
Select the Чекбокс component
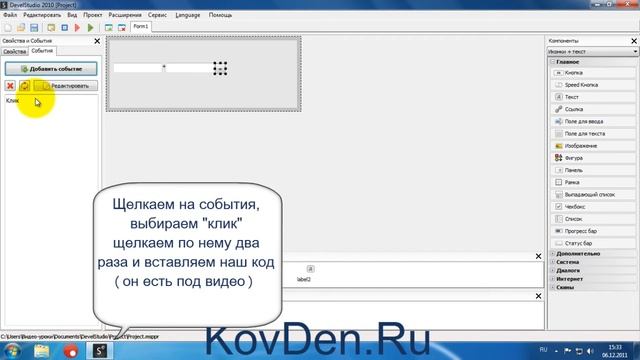(593, 207)
